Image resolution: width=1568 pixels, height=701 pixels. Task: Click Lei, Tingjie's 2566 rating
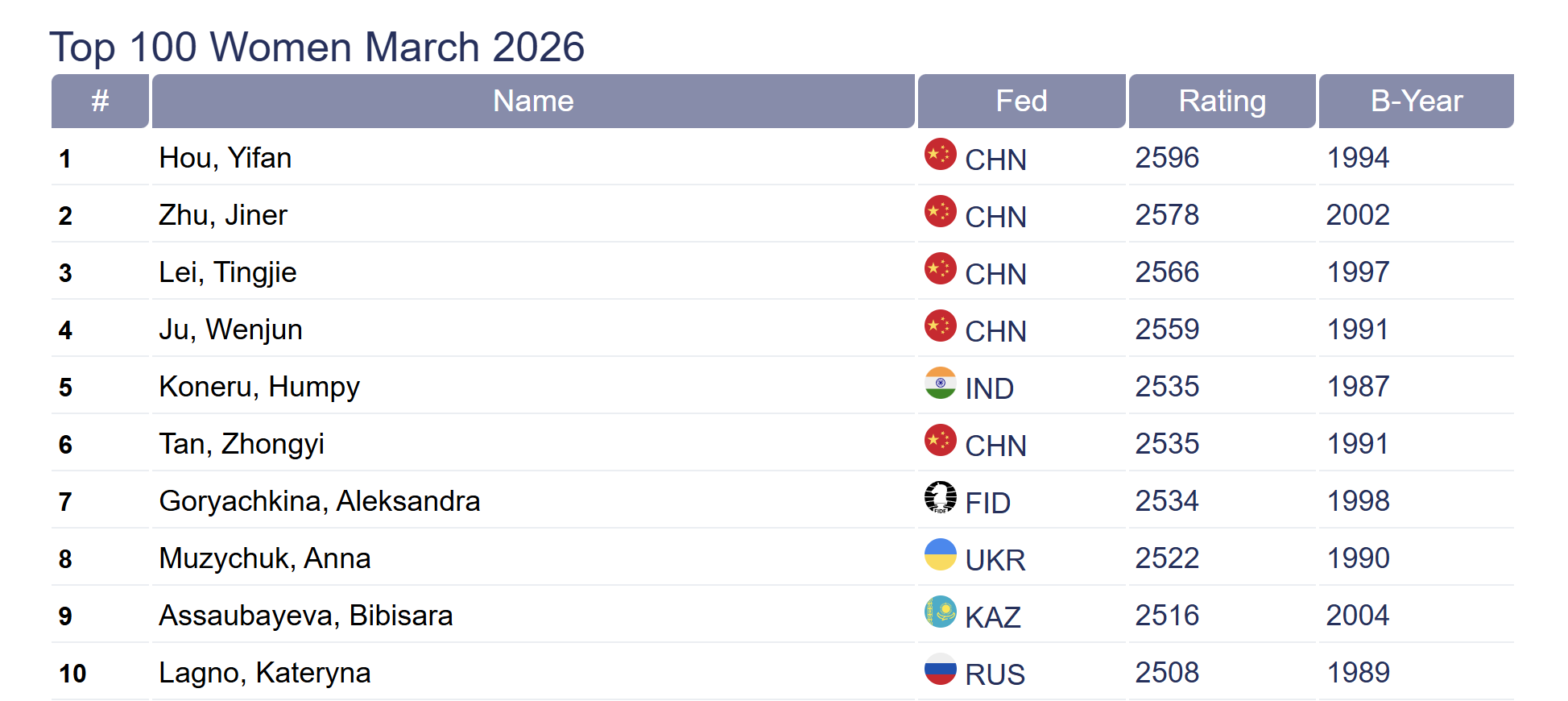[x=1167, y=272]
